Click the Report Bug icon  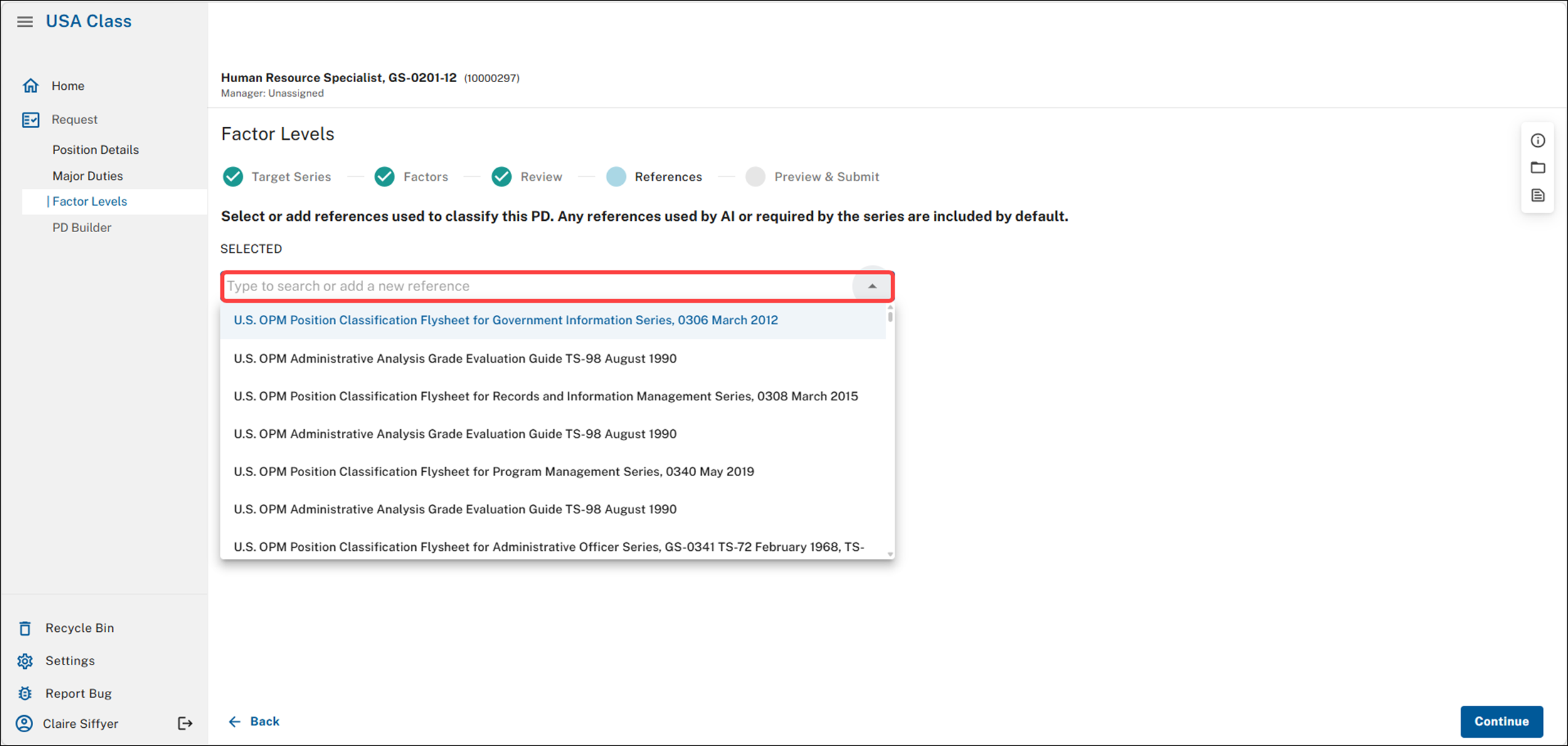click(x=25, y=693)
